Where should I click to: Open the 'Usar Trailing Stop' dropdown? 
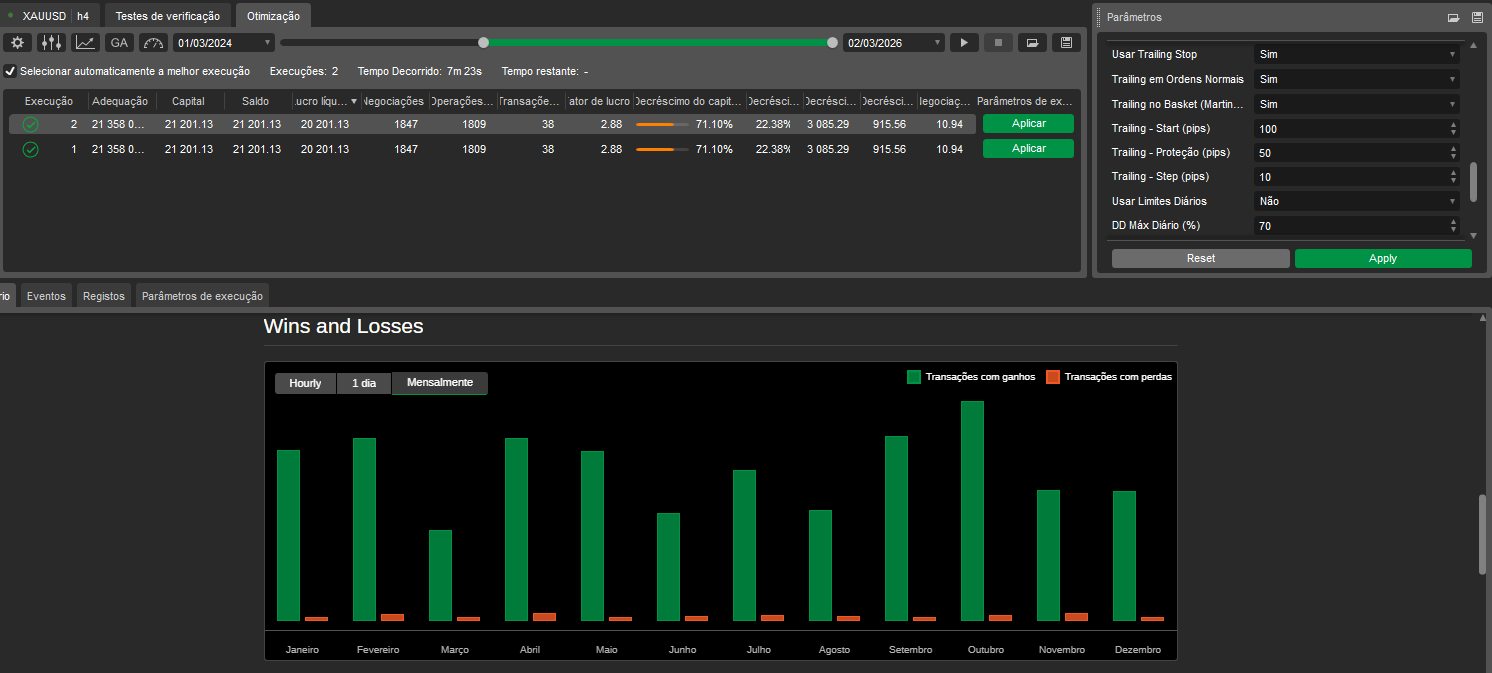1356,54
